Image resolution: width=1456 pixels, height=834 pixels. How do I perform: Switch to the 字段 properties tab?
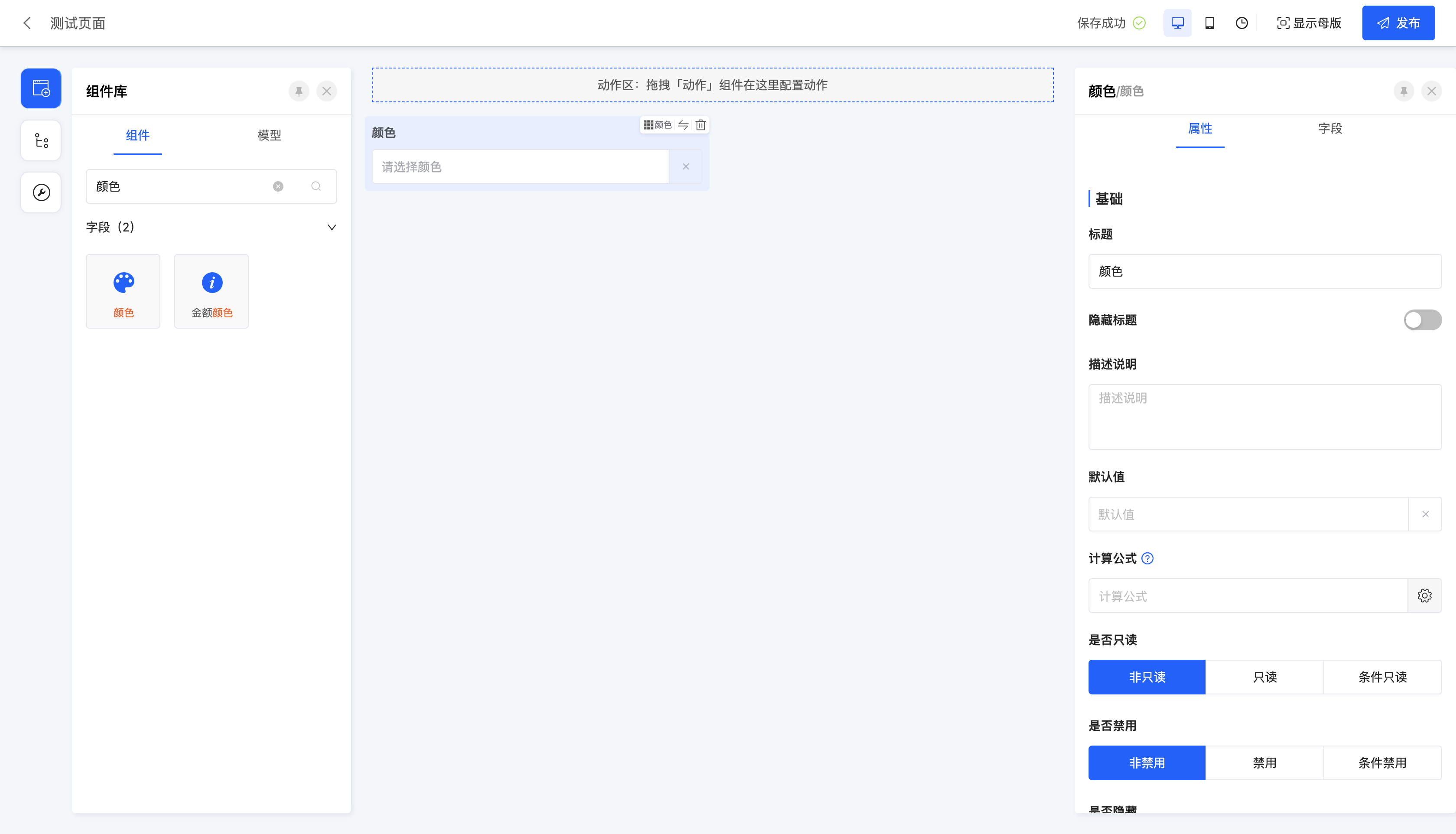click(1329, 128)
